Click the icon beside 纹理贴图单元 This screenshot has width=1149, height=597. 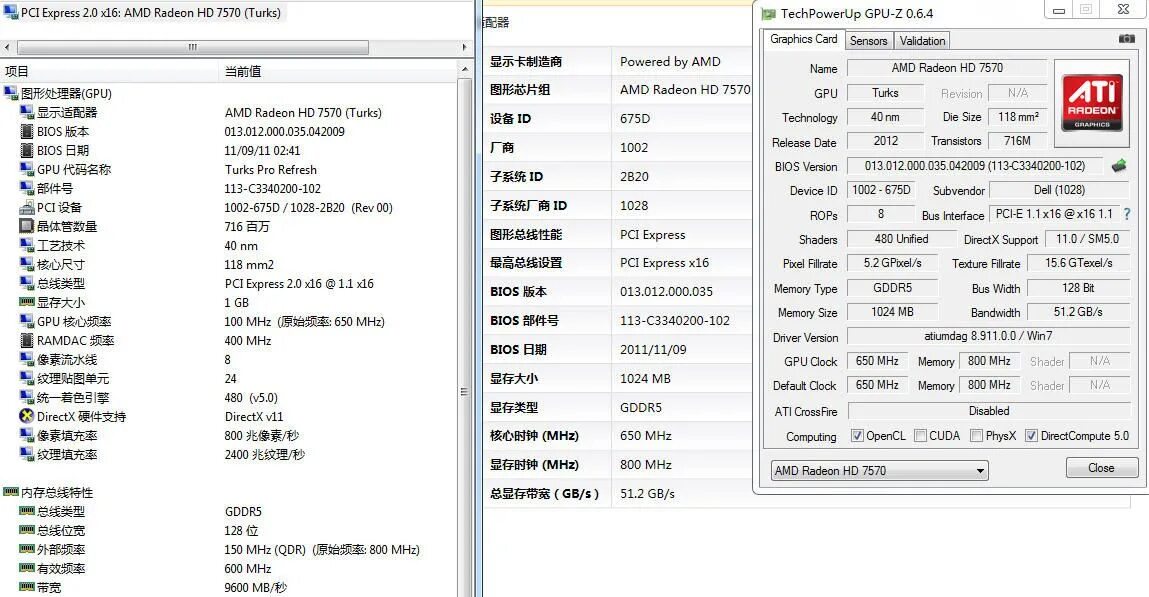pyautogui.click(x=26, y=378)
